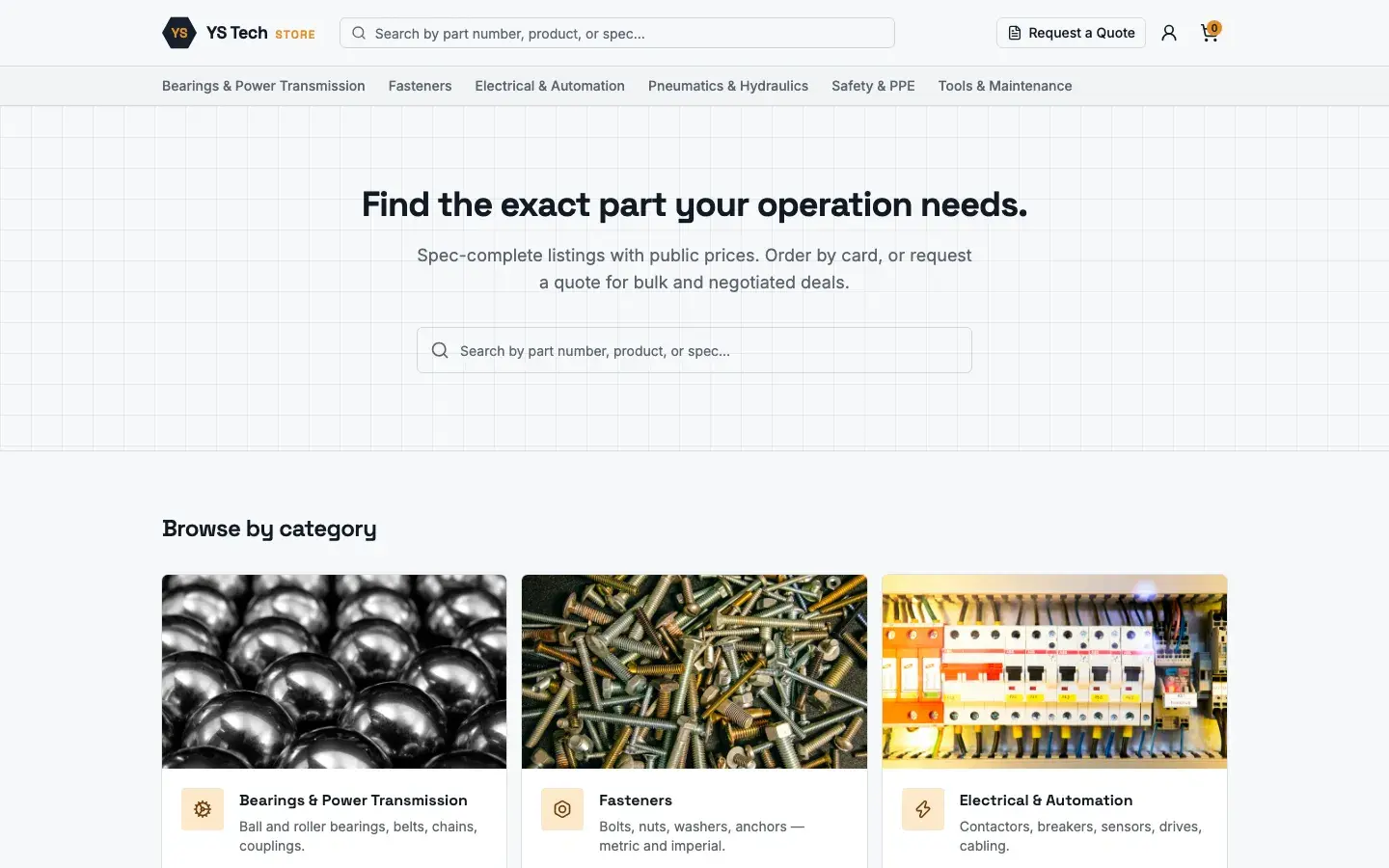Viewport: 1389px width, 868px height.
Task: Open the Fasteners navigation menu item
Action: [x=420, y=86]
